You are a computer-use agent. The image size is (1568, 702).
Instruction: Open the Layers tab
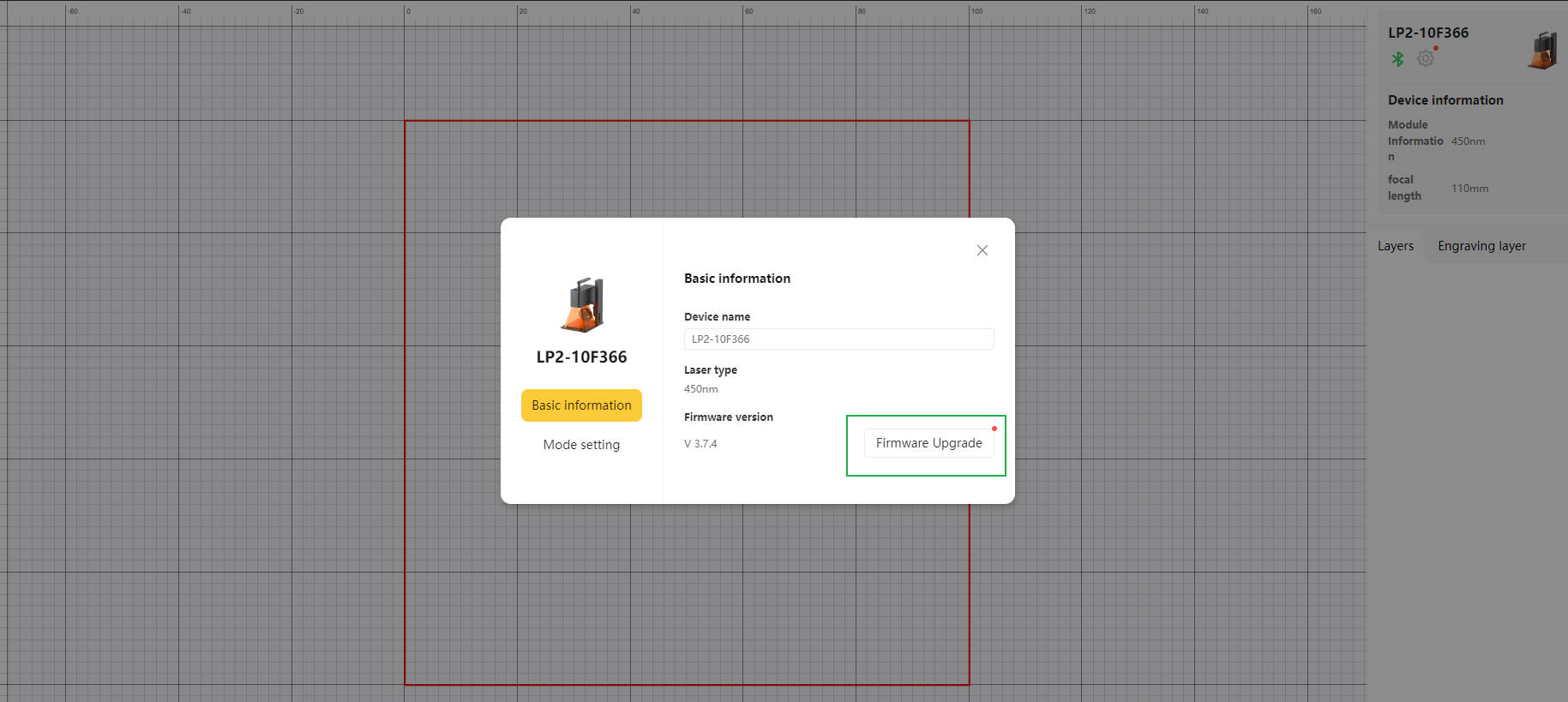pos(1396,246)
